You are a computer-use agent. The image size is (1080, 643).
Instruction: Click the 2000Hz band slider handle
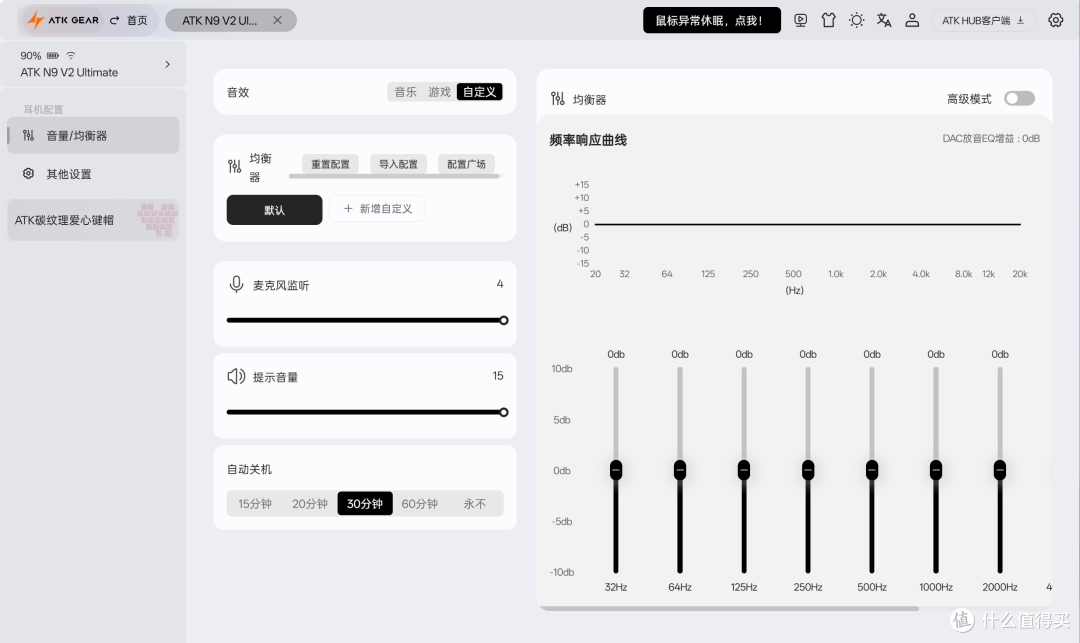(1000, 470)
